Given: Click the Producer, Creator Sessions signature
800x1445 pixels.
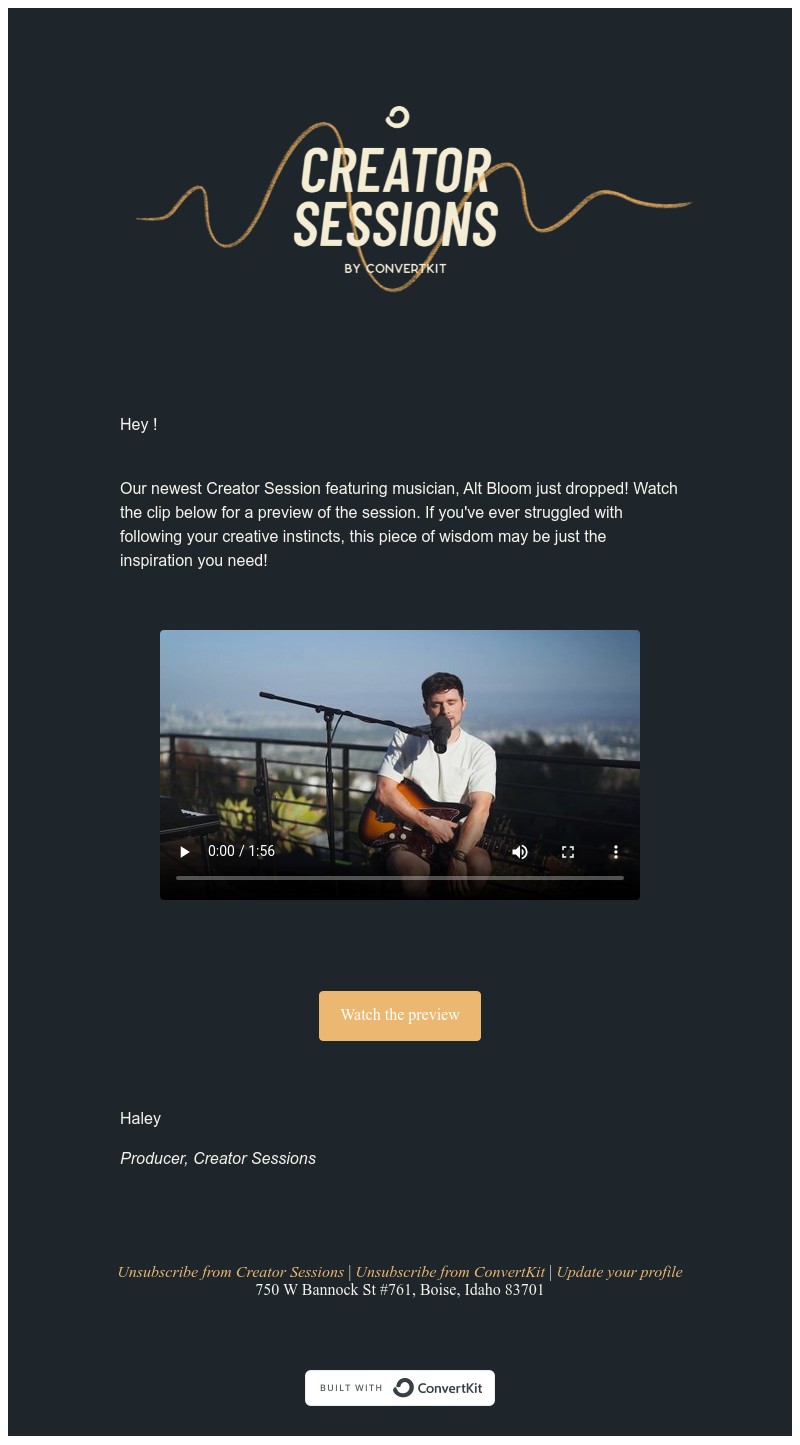Looking at the screenshot, I should point(218,1158).
